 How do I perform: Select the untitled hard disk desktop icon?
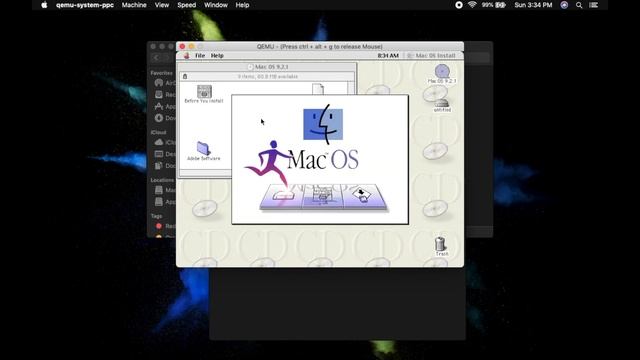pos(442,105)
